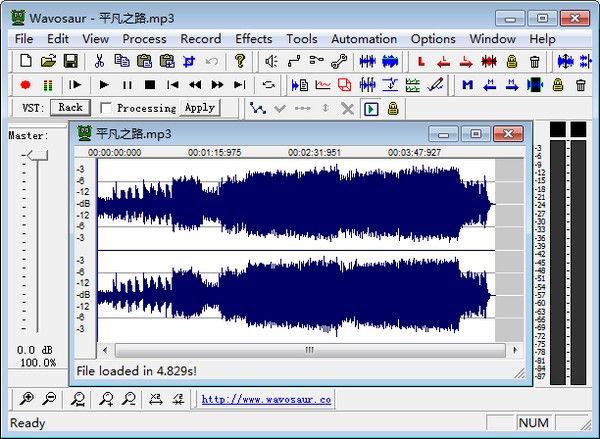This screenshot has height=439, width=600.
Task: Enable the VST Processing checkbox
Action: pyautogui.click(x=106, y=108)
